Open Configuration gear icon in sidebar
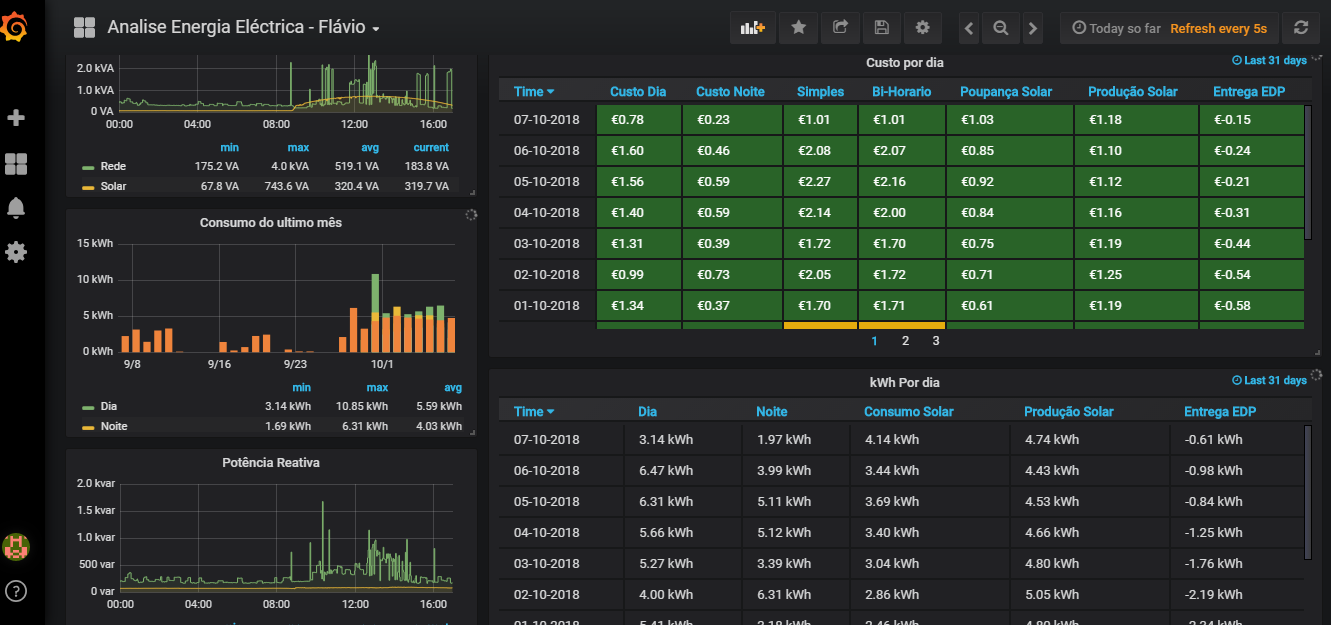The height and width of the screenshot is (625, 1331). click(x=16, y=252)
